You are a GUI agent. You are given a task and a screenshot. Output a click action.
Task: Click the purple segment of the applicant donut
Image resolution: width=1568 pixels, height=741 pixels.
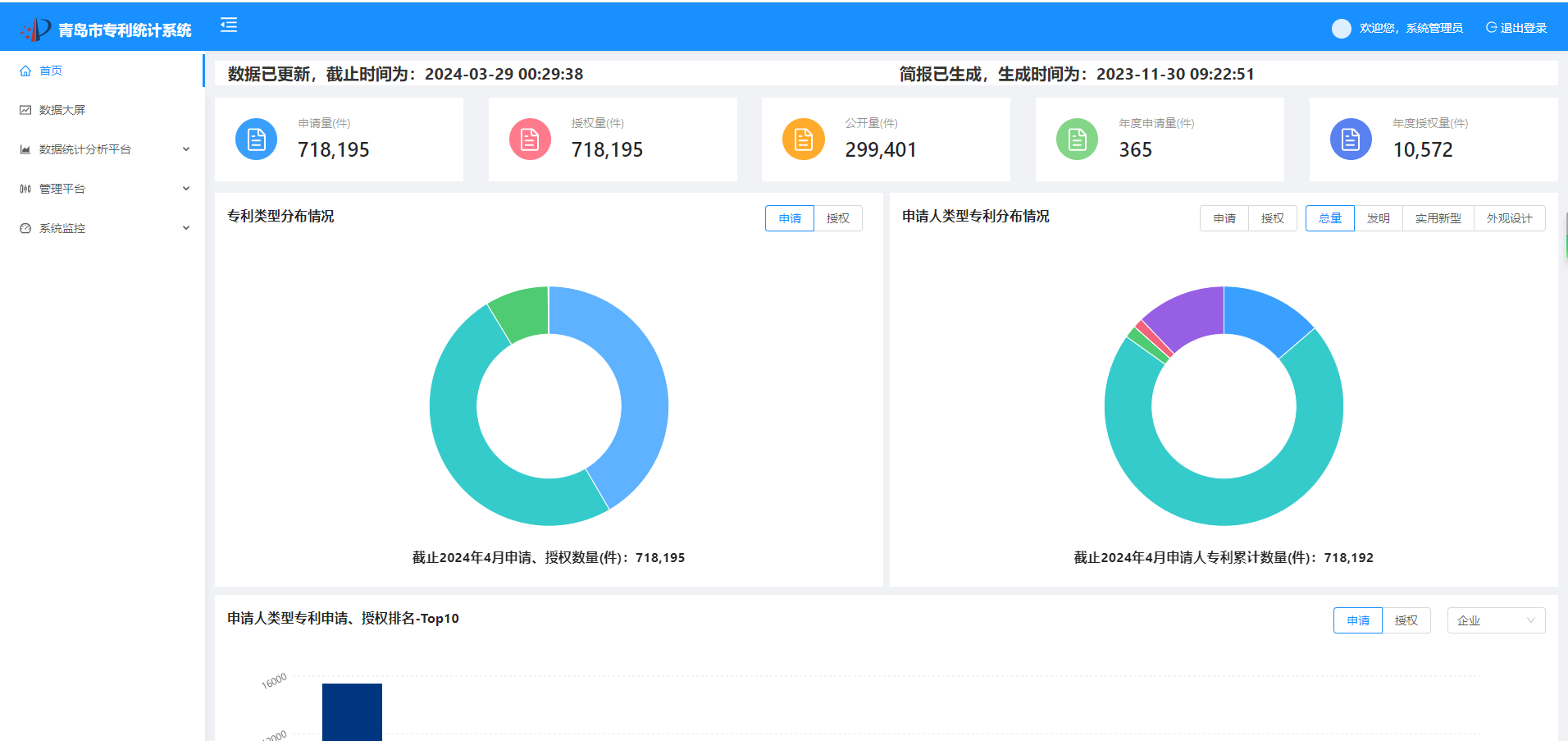point(1189,316)
